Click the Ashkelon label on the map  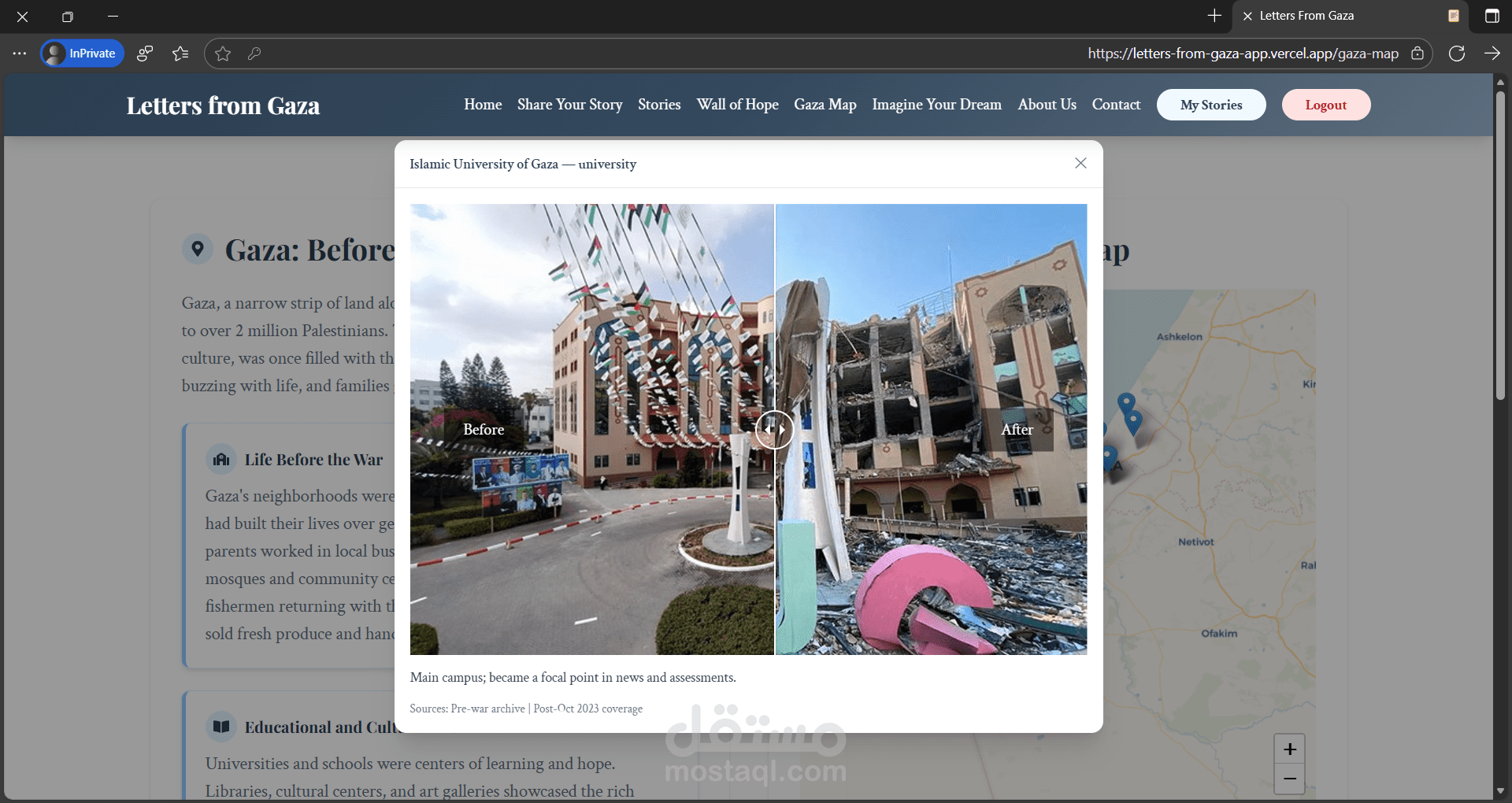tap(1180, 337)
